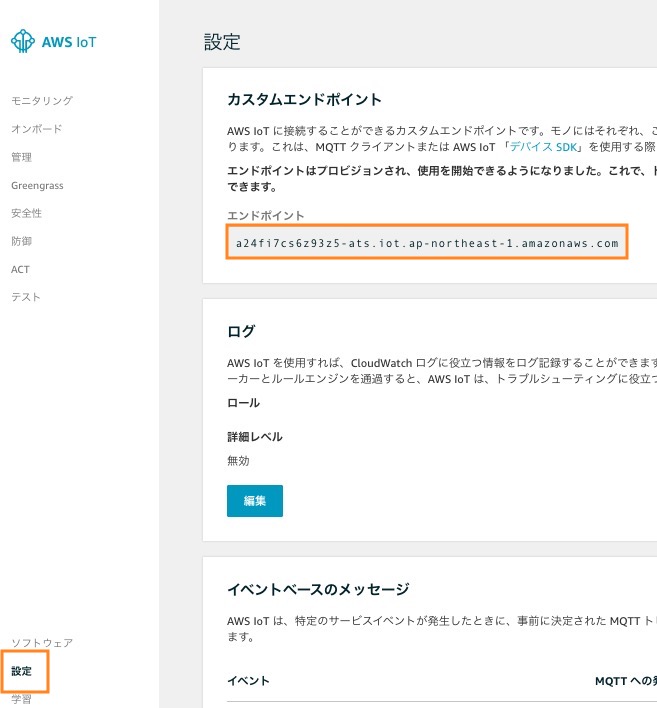Screen dimensions: 657x708
Task: Click the endpoint address field
Action: [x=427, y=242]
